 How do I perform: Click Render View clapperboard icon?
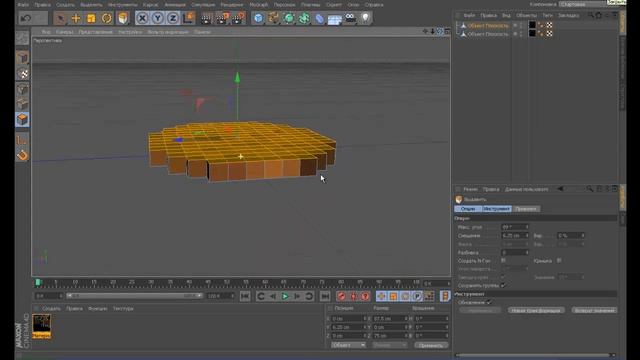point(207,18)
